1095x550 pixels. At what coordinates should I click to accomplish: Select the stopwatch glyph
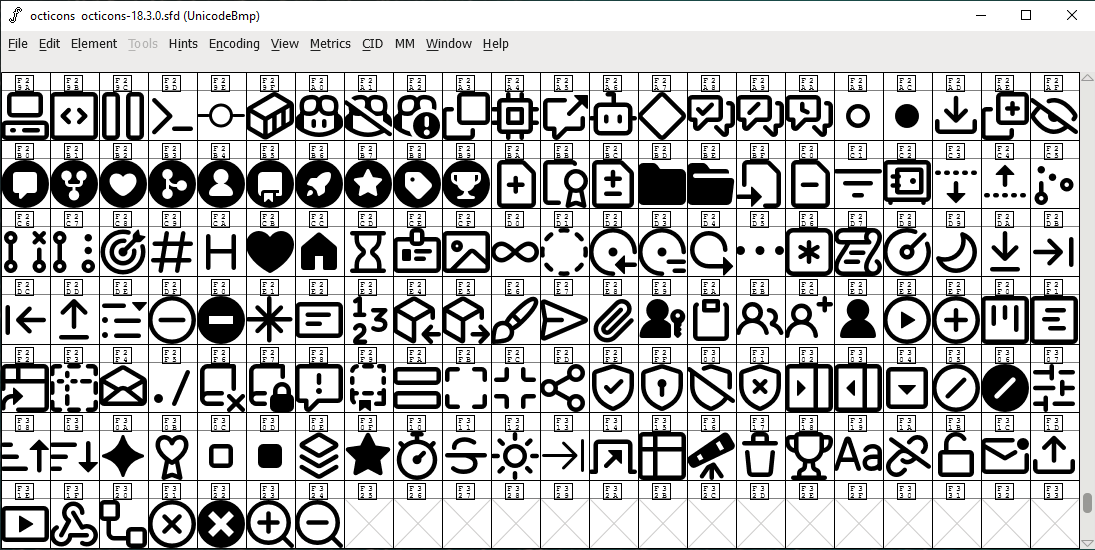[x=417, y=456]
